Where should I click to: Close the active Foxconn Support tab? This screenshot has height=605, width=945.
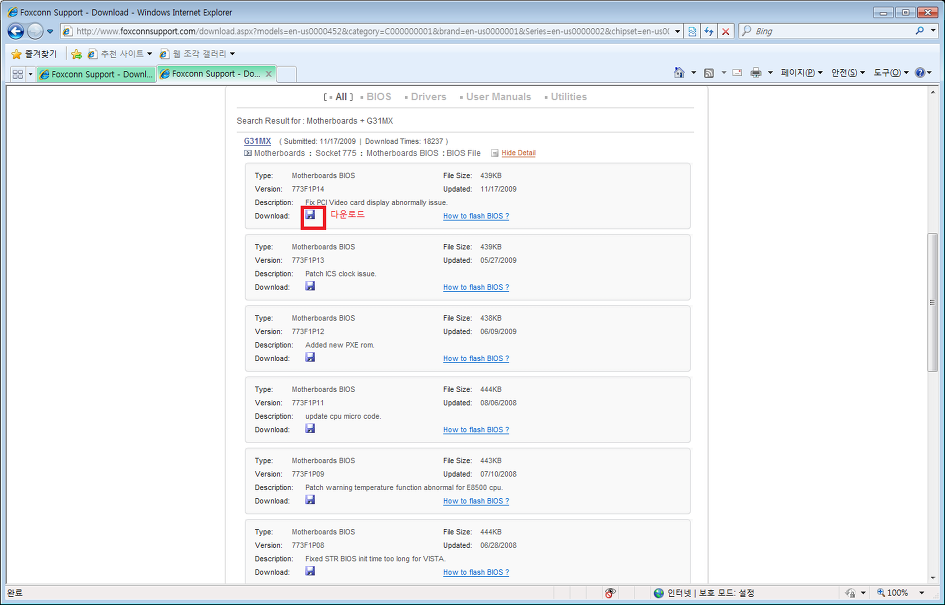(269, 74)
